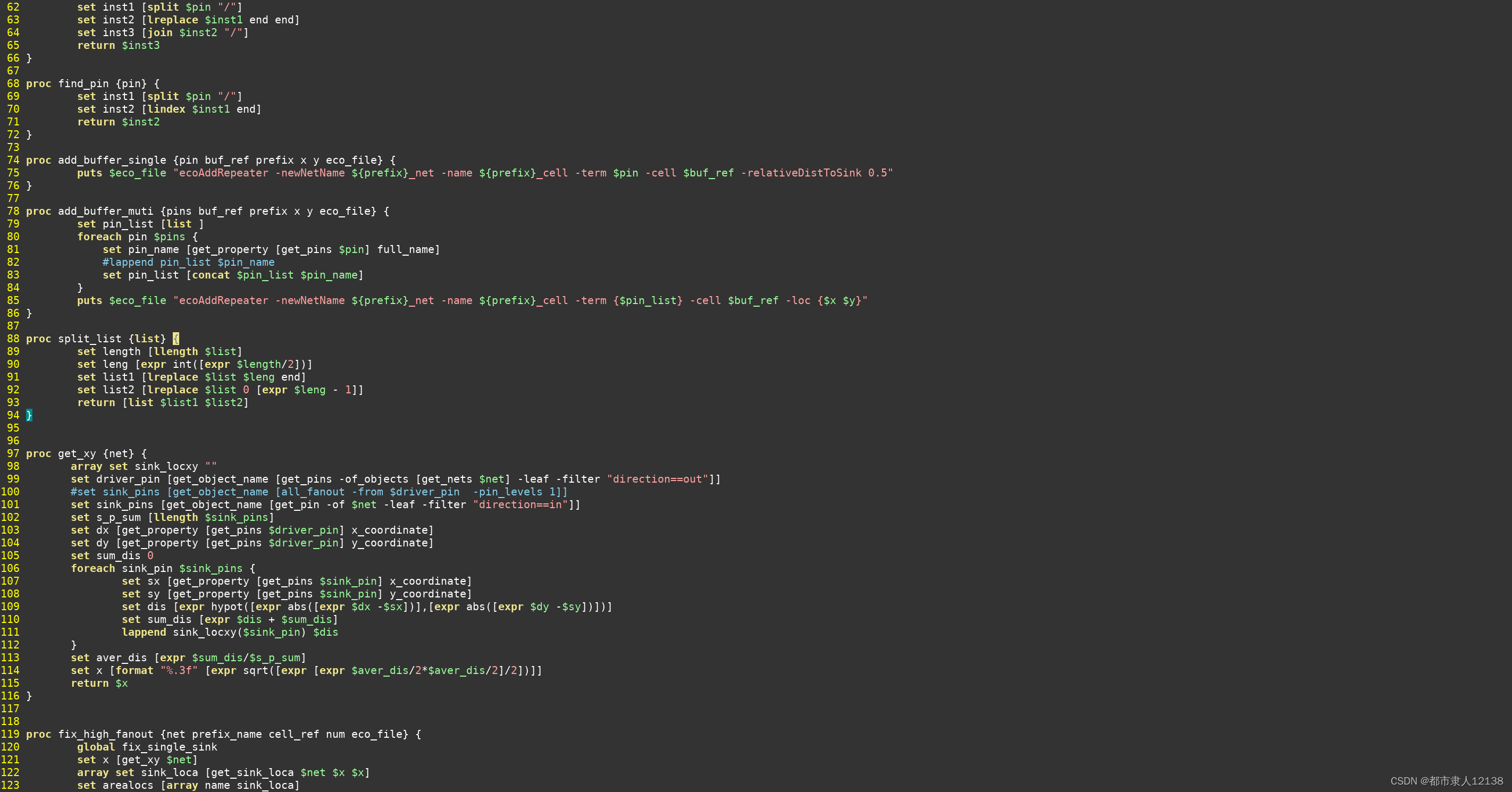
Task: Click return $inst3 statement
Action: [x=118, y=45]
